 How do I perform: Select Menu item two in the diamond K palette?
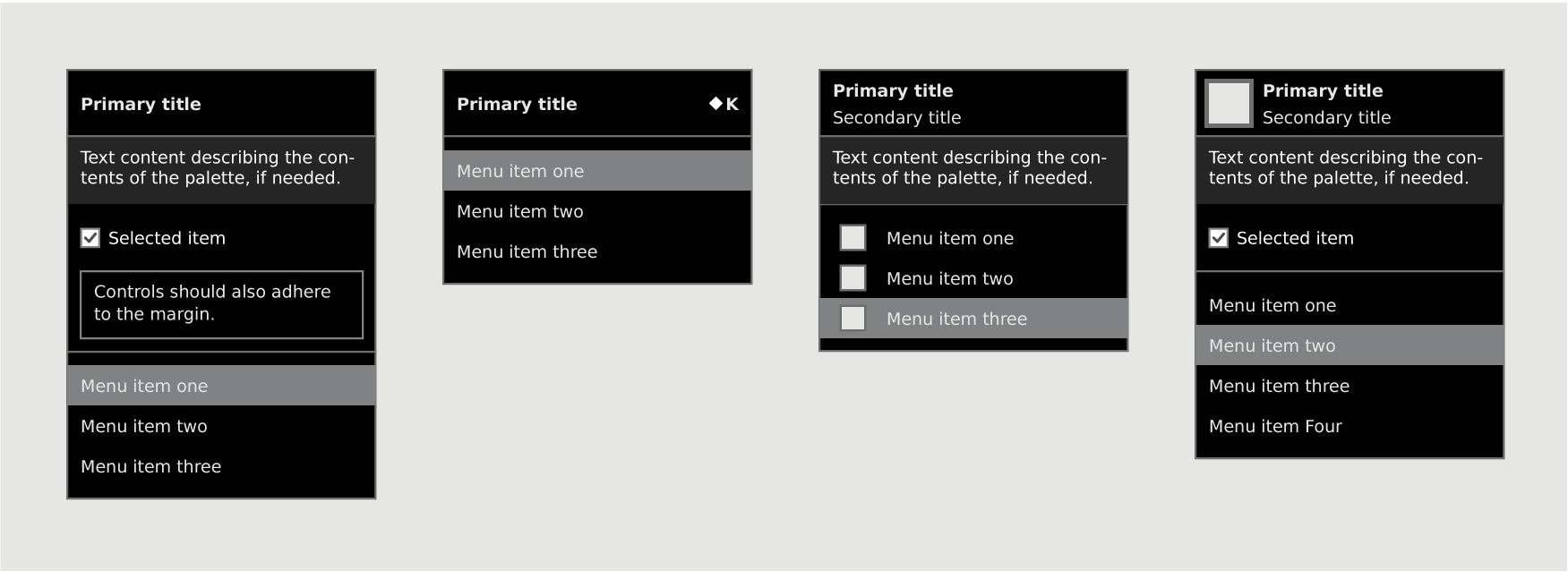[x=520, y=212]
